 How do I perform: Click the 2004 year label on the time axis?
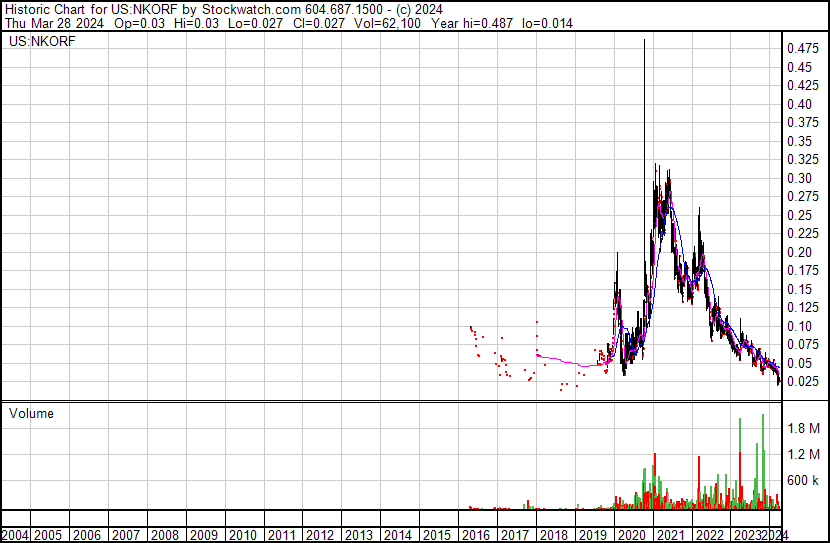[15, 535]
